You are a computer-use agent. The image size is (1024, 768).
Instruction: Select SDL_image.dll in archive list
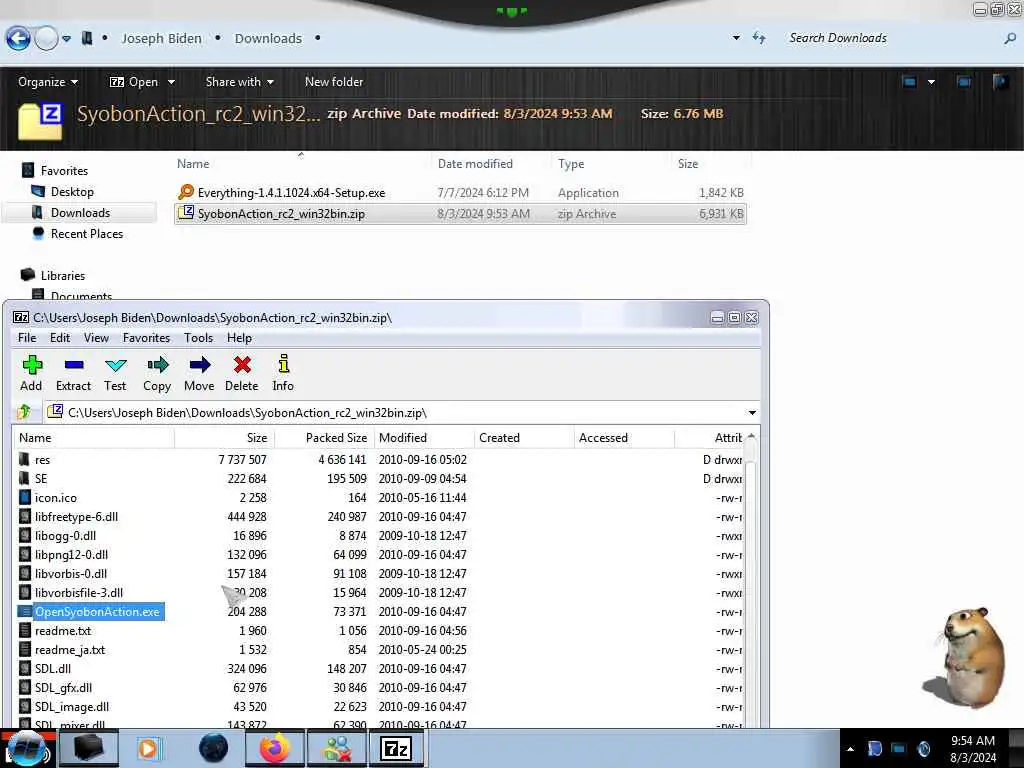72,707
